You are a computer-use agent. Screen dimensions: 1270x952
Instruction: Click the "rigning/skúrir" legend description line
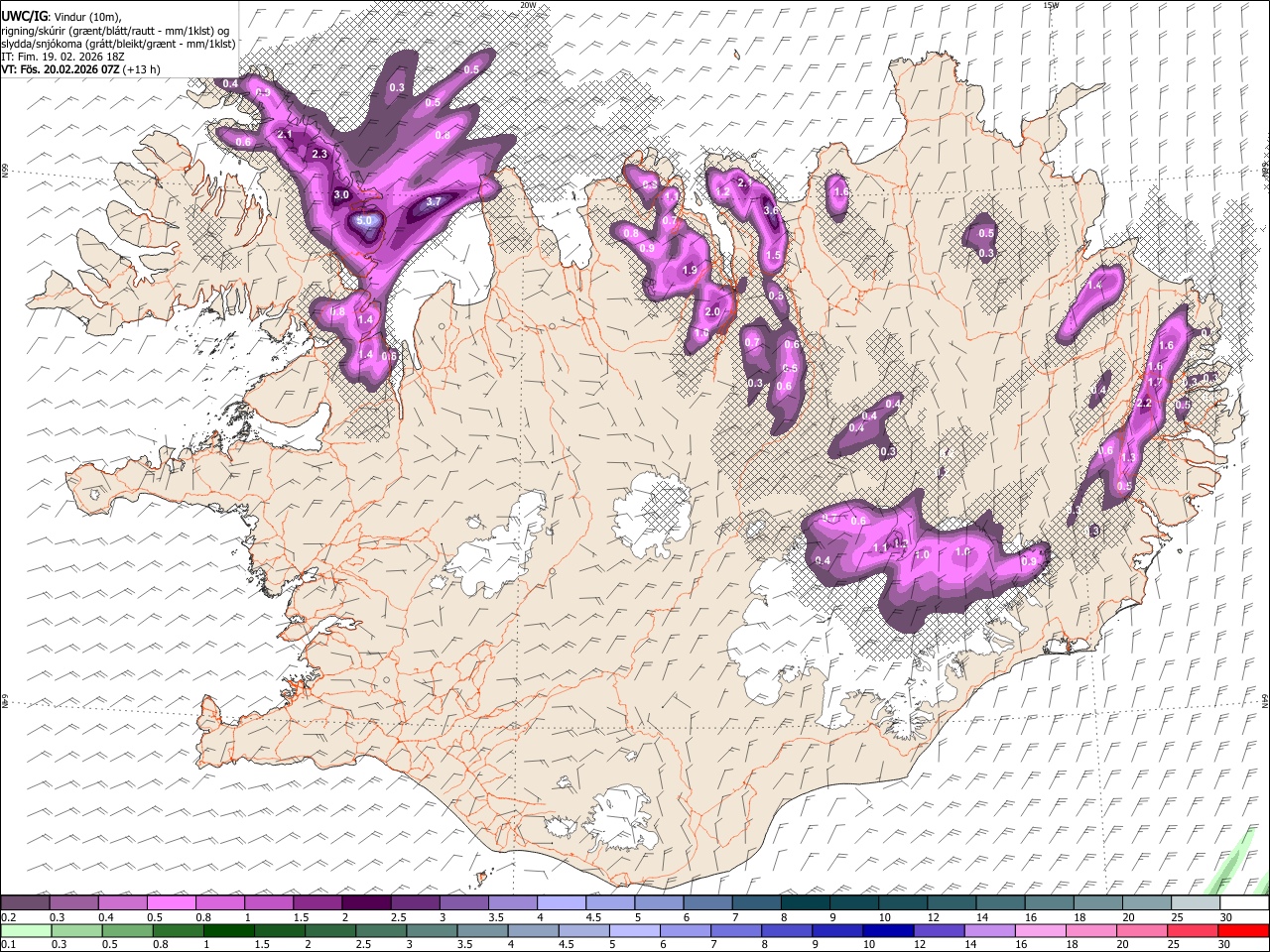[x=116, y=31]
